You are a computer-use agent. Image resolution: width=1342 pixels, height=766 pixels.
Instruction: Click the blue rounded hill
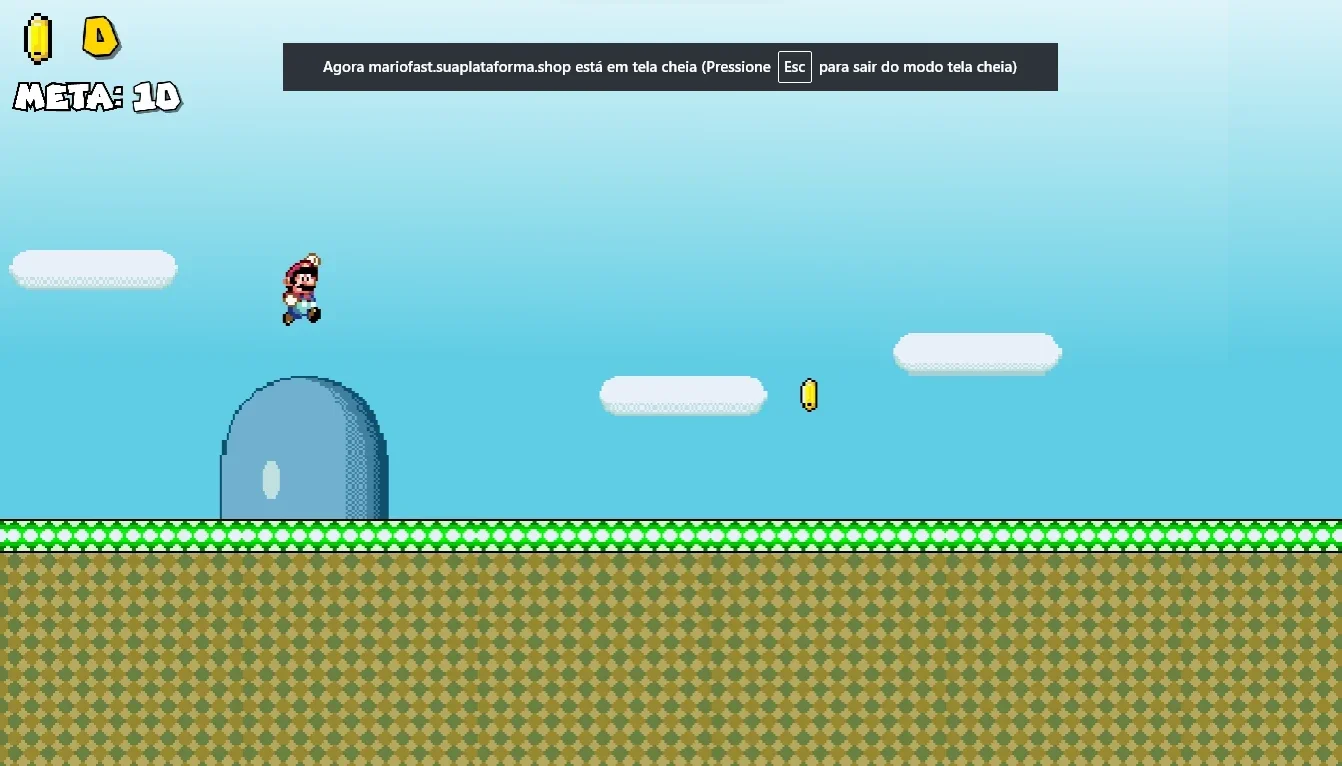pyautogui.click(x=304, y=448)
